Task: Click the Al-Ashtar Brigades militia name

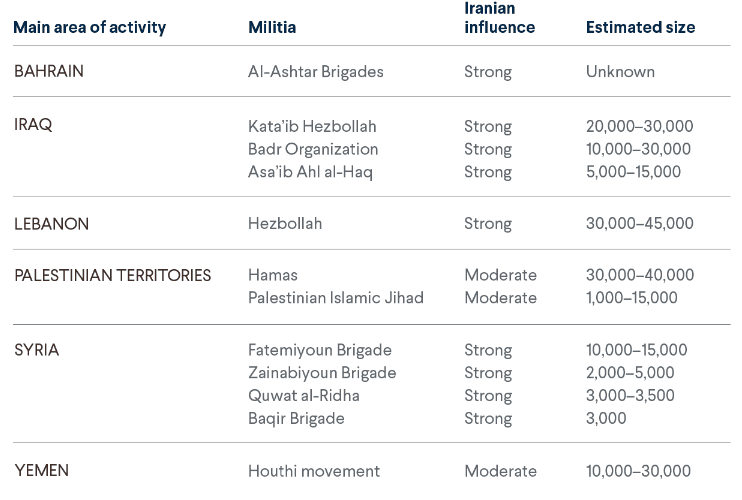Action: [316, 72]
